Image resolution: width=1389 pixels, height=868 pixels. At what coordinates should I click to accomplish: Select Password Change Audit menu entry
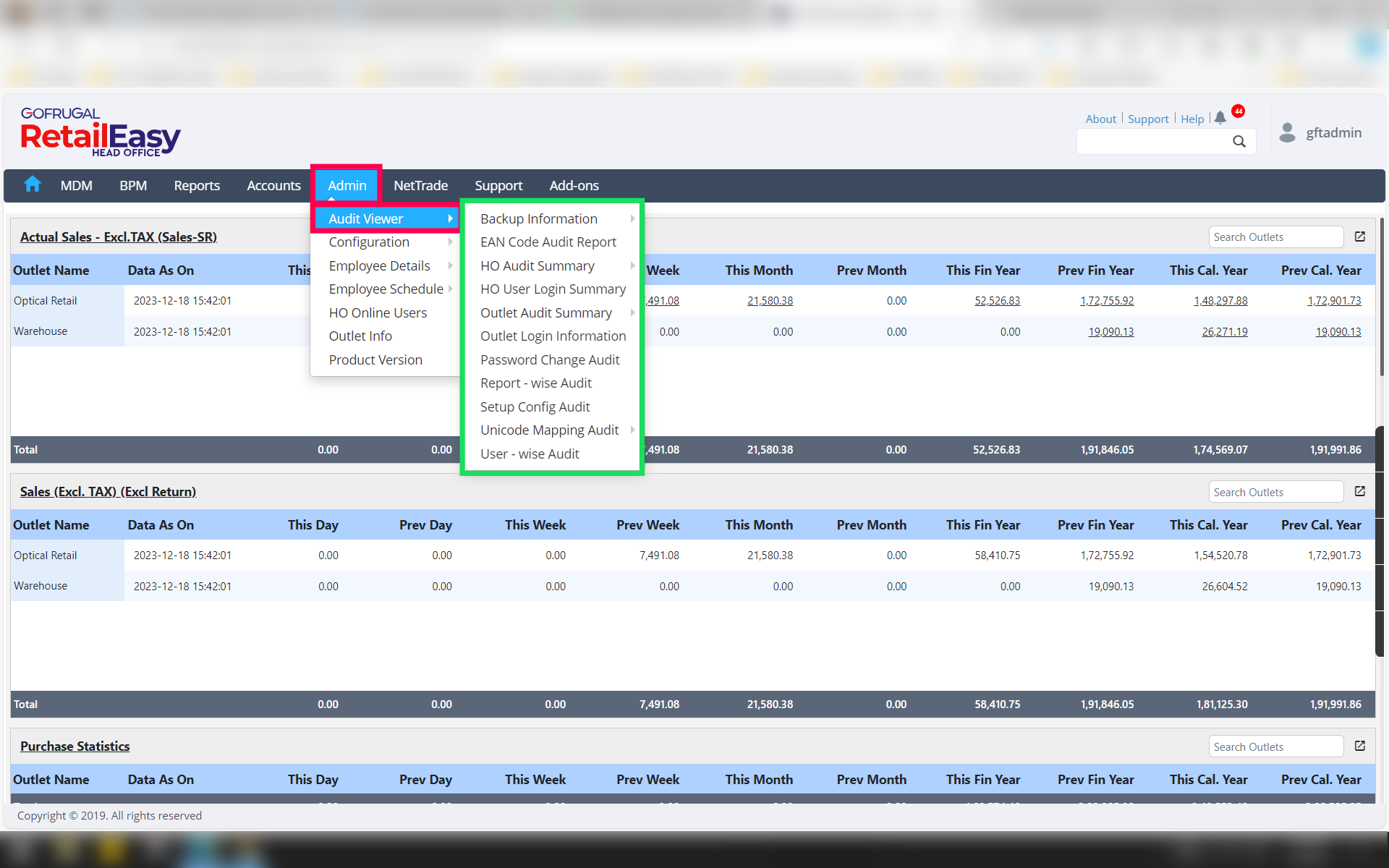point(550,359)
